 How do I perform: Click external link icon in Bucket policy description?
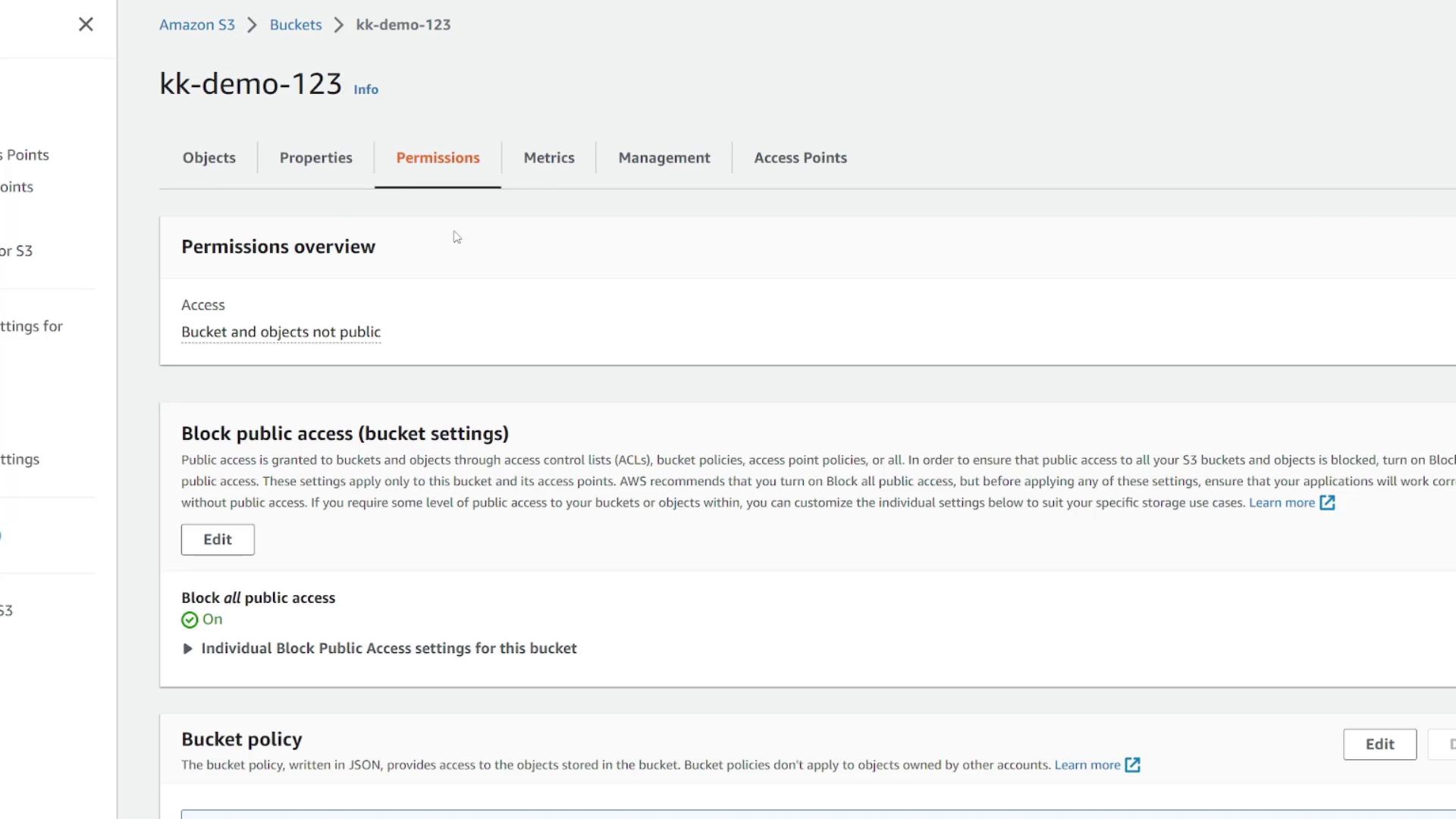[1132, 765]
